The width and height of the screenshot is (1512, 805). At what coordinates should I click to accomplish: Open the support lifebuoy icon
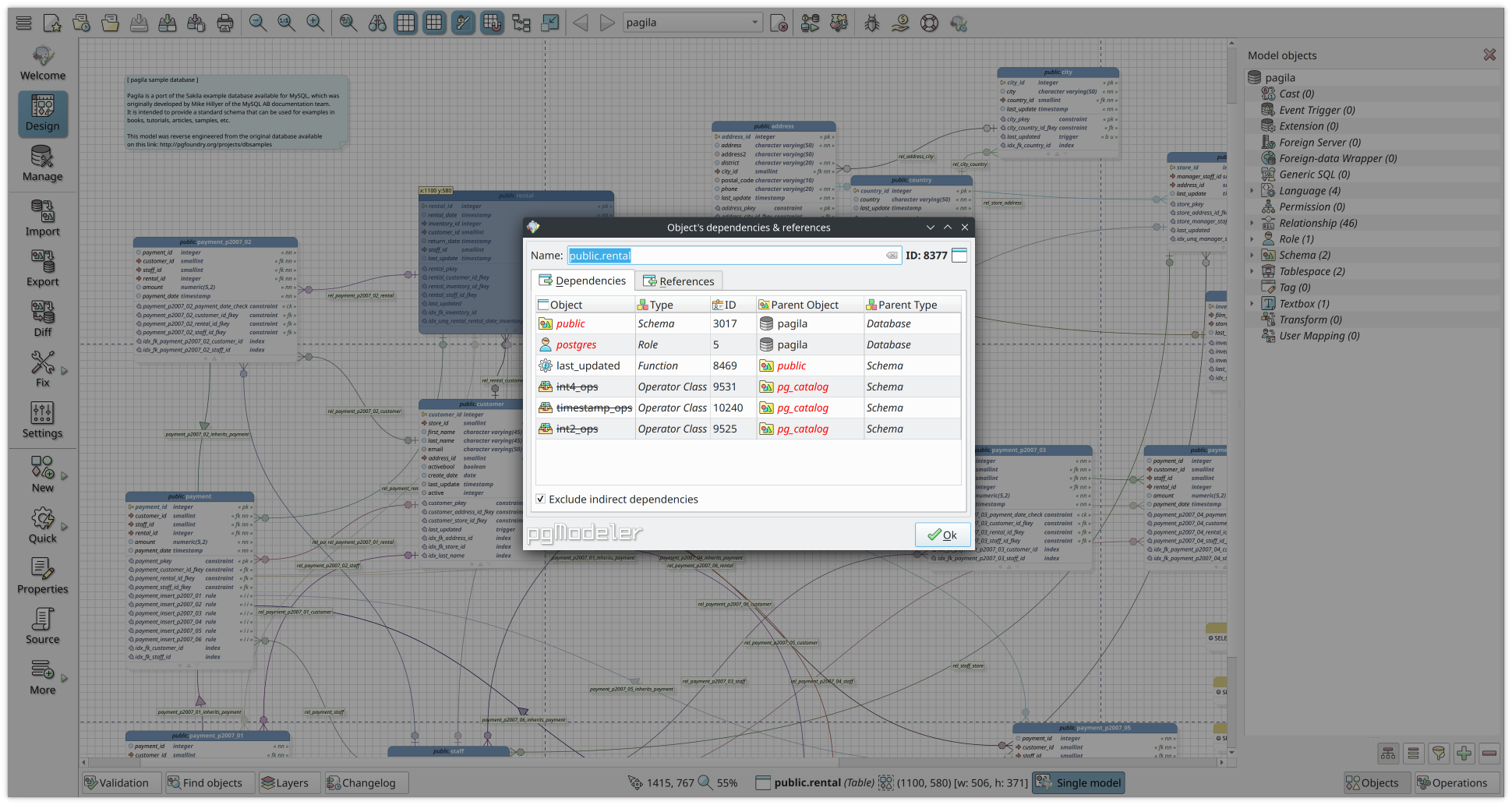click(x=929, y=23)
